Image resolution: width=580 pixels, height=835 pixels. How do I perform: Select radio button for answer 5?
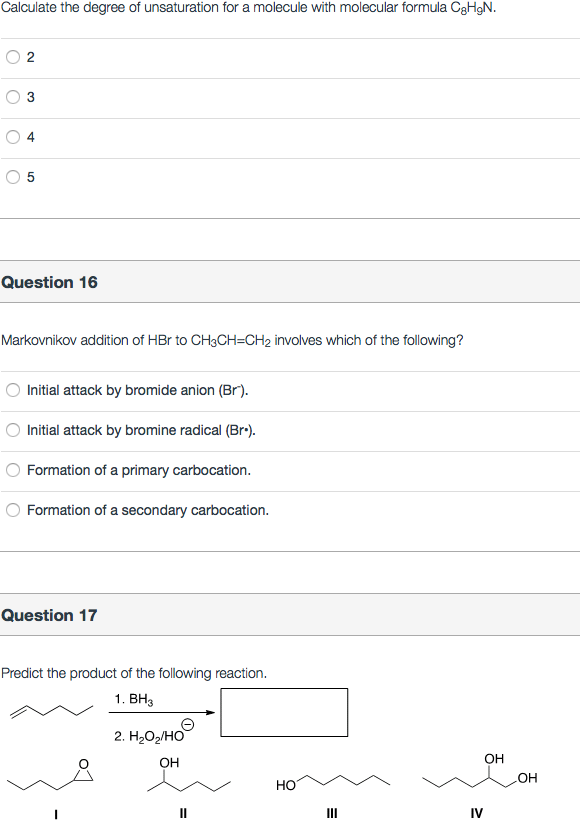[12, 177]
